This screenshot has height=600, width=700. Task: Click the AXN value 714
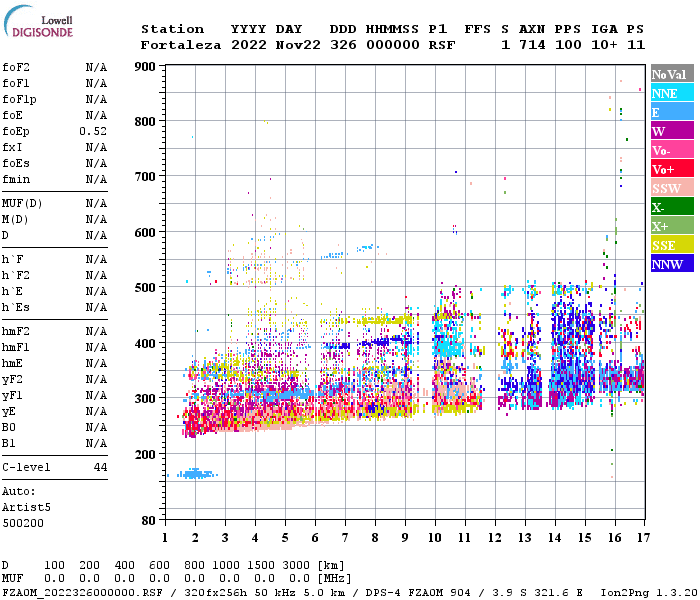click(532, 45)
